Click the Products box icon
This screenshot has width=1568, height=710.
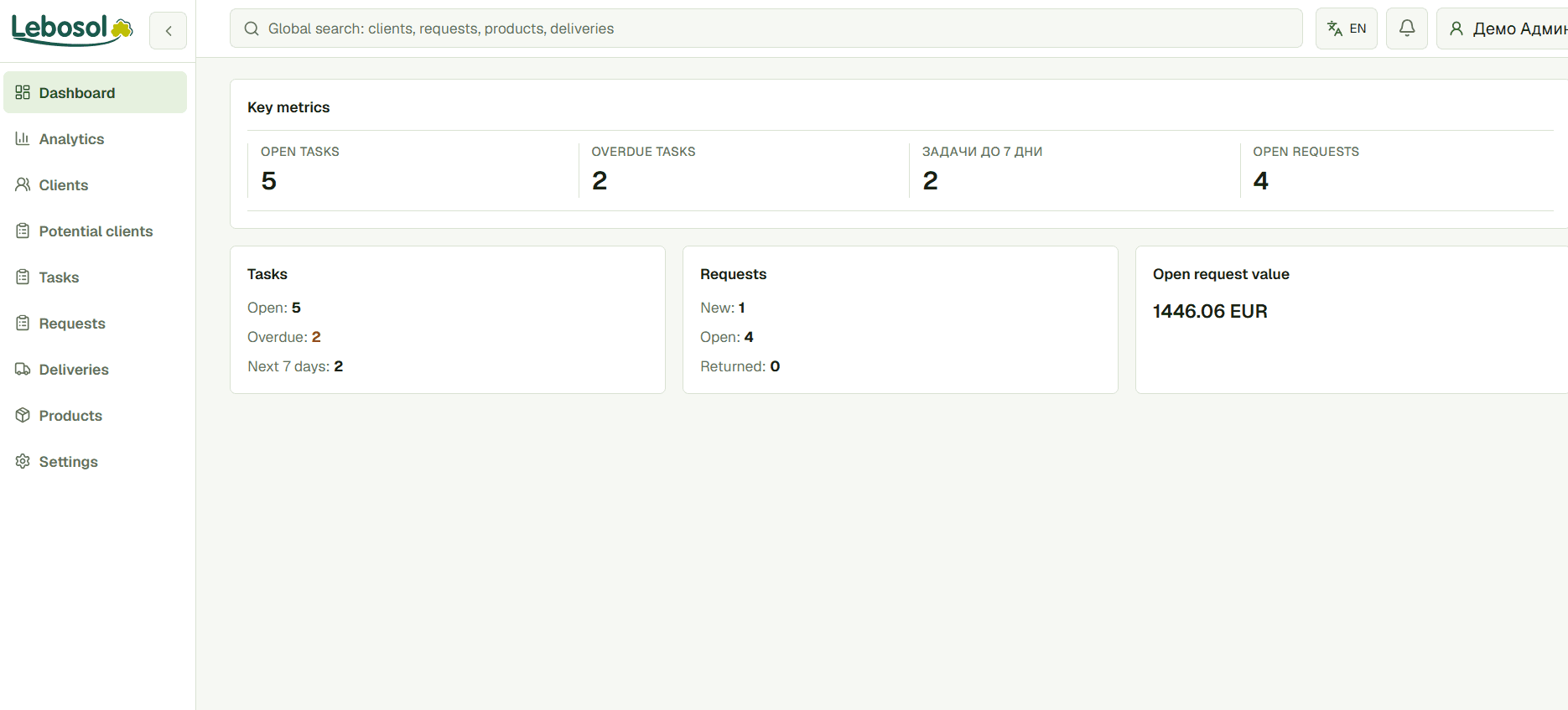tap(23, 415)
